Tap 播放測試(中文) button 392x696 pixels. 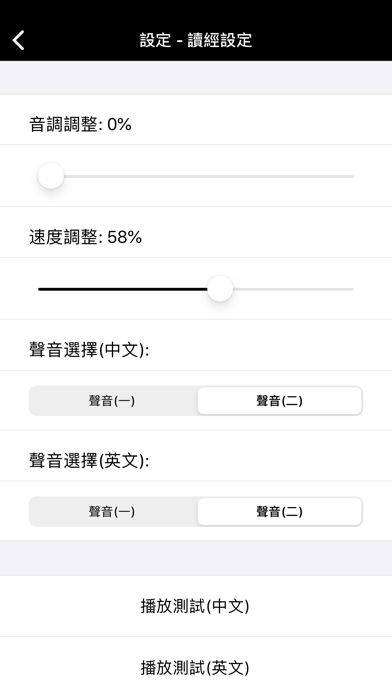(196, 606)
